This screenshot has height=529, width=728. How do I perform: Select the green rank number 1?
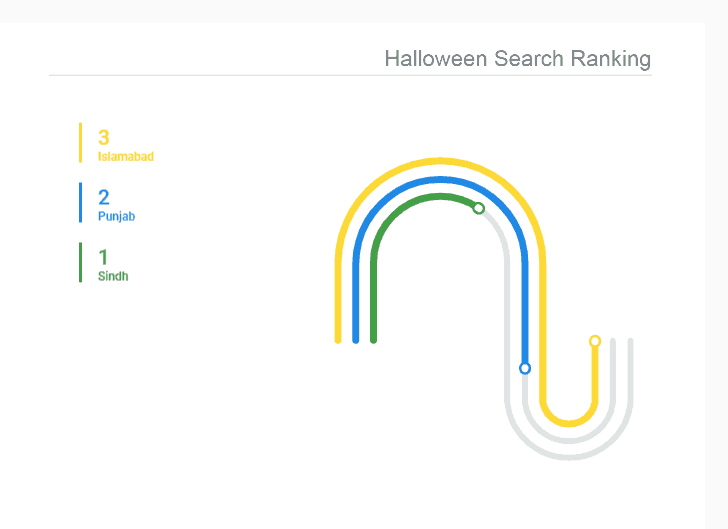pos(104,258)
